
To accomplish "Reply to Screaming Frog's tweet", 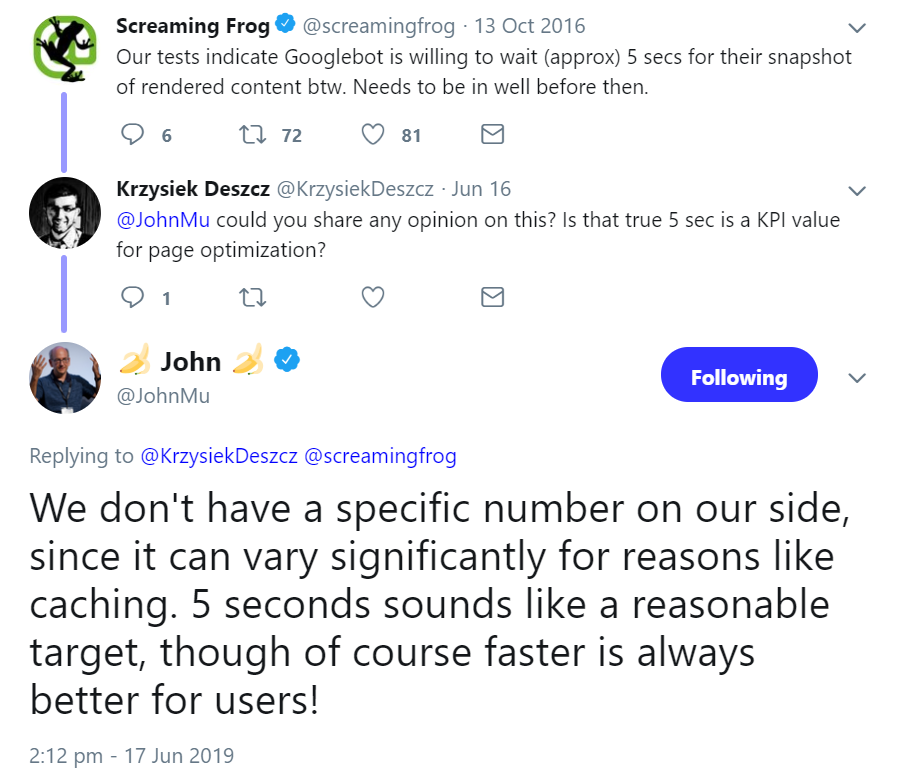I will pos(132,135).
